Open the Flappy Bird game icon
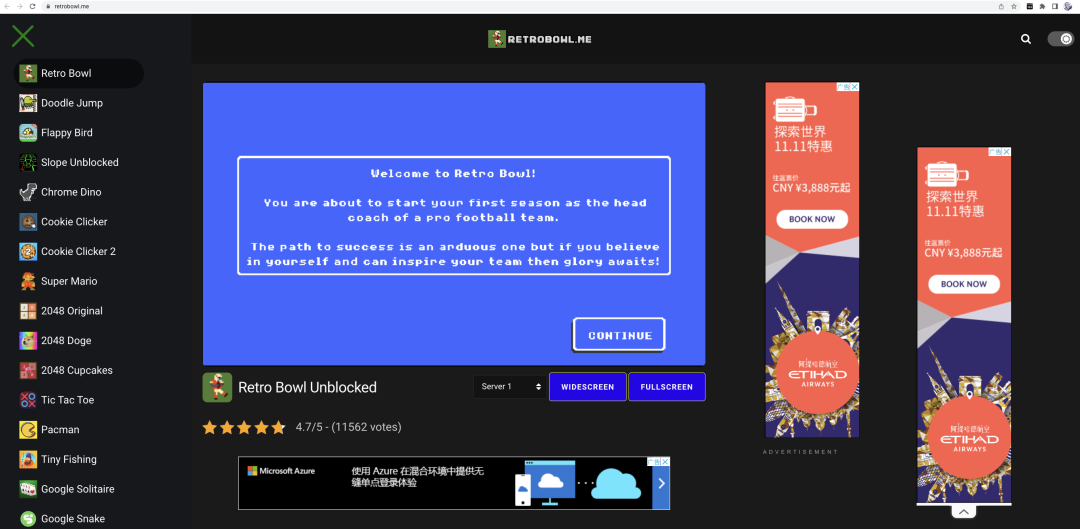This screenshot has height=529, width=1080. [x=28, y=132]
